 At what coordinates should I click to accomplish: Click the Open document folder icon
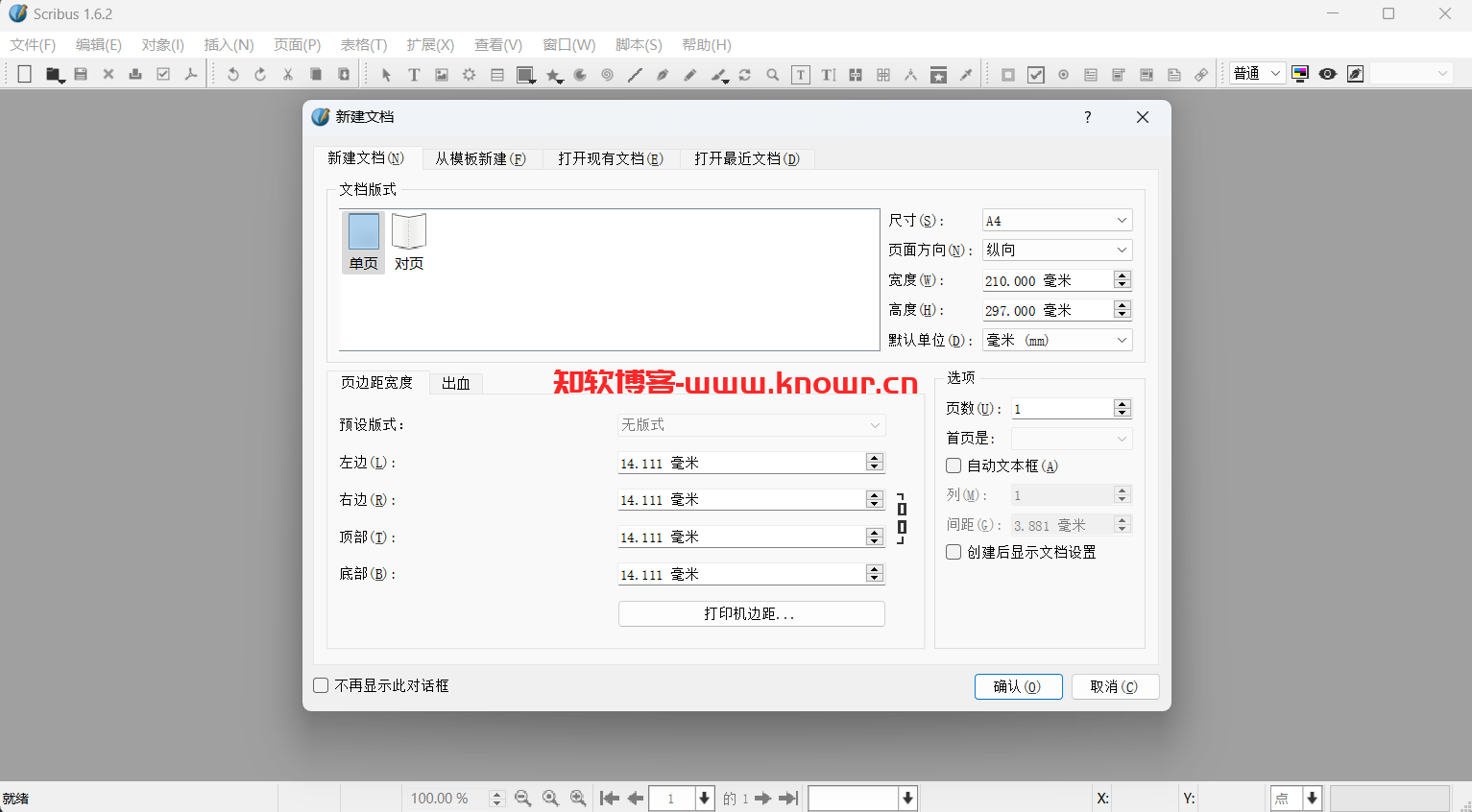coord(54,74)
